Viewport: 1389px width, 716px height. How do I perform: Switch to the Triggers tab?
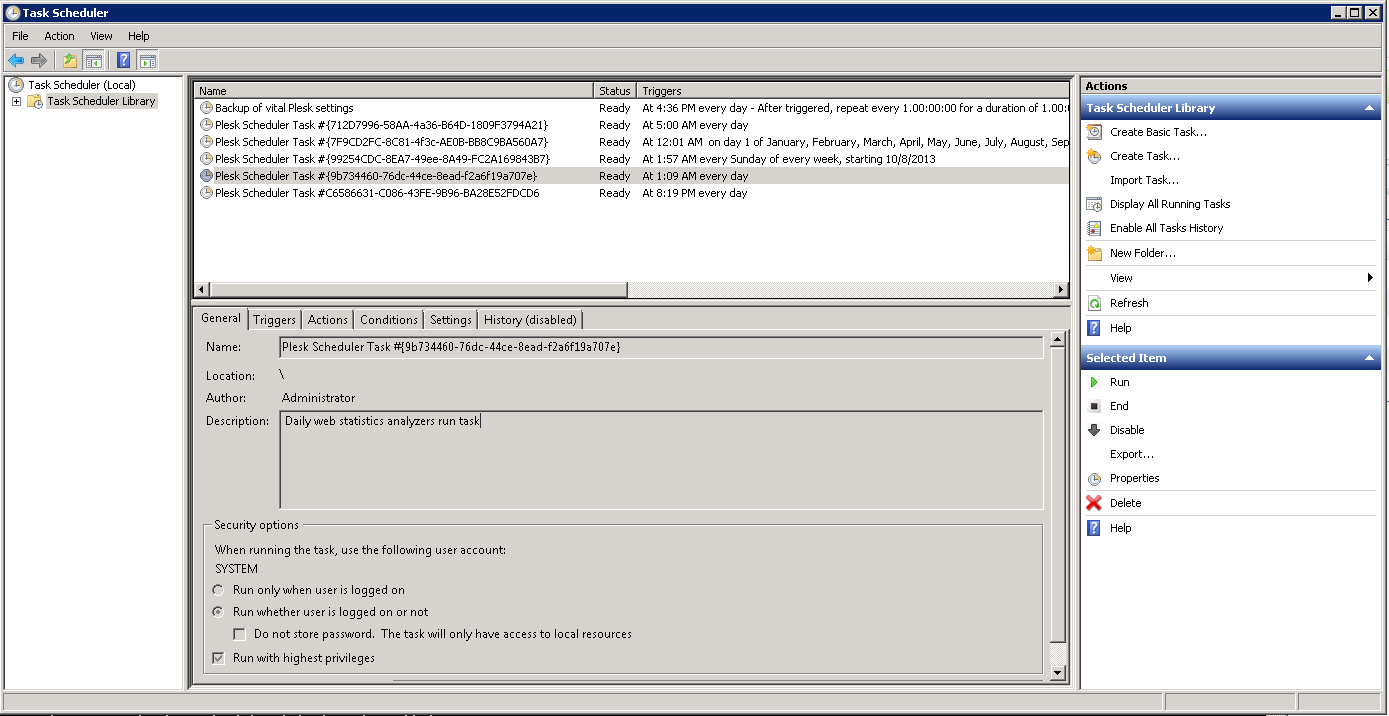coord(274,320)
